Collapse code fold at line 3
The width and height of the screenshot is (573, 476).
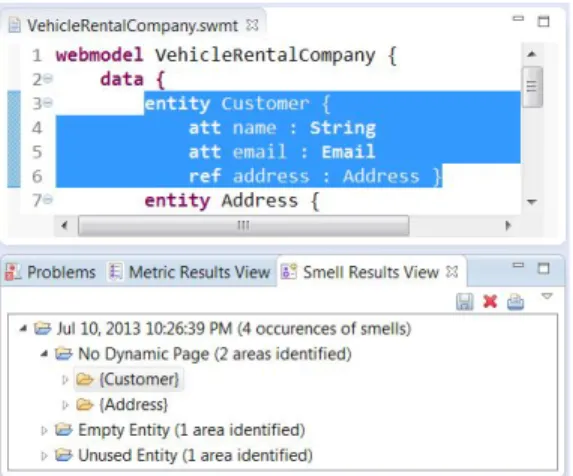pyautogui.click(x=48, y=103)
